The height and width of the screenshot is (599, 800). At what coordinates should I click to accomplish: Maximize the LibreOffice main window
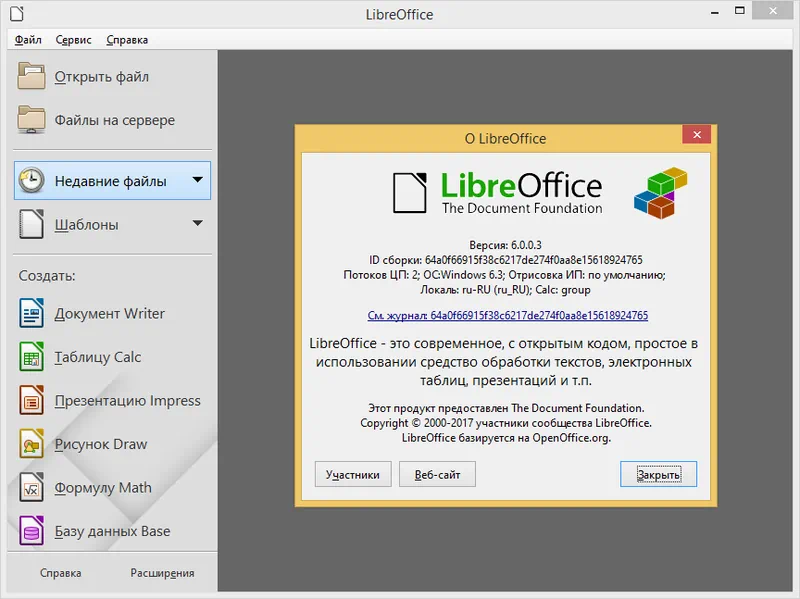[740, 11]
